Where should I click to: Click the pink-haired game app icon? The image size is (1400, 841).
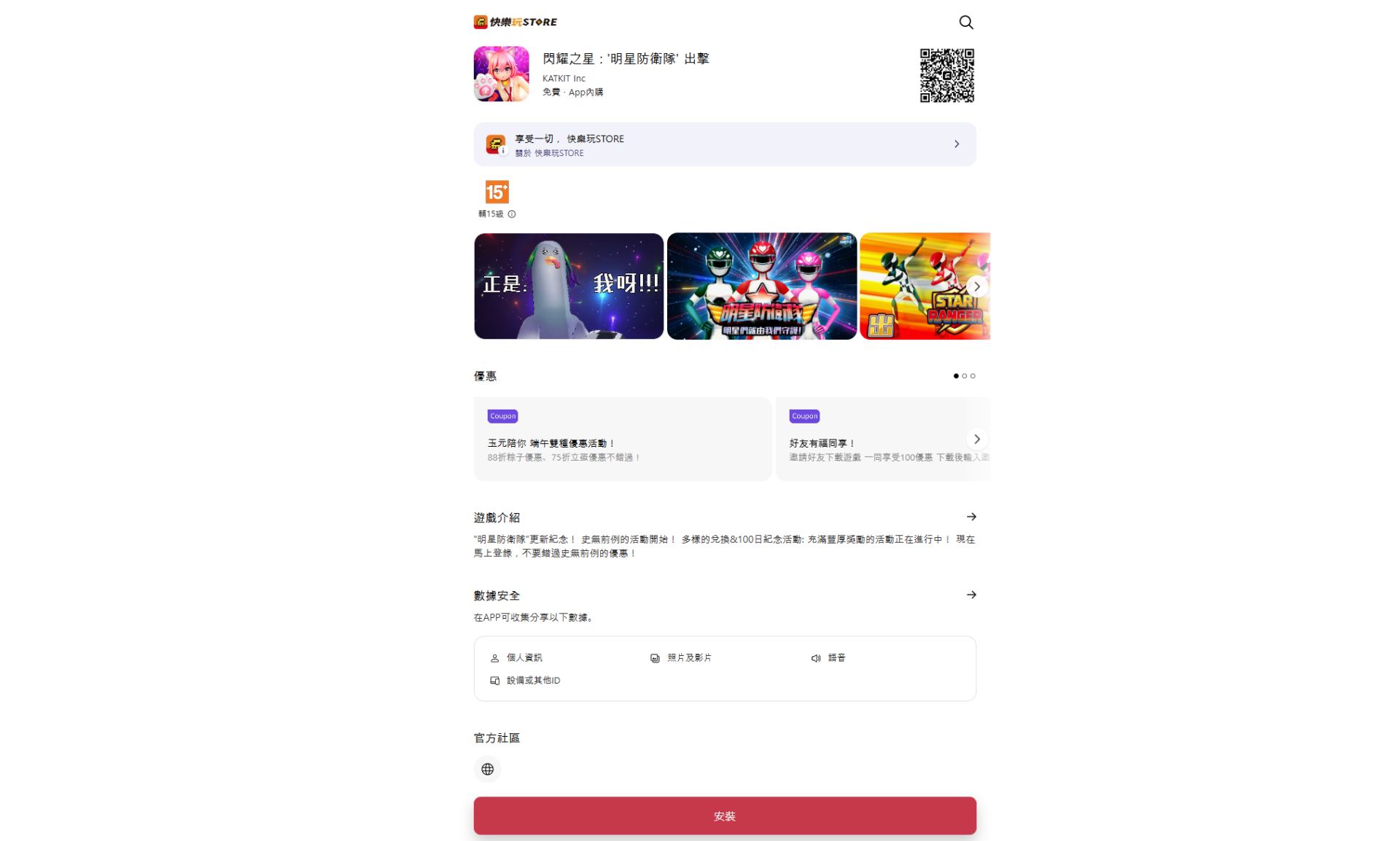coord(501,74)
